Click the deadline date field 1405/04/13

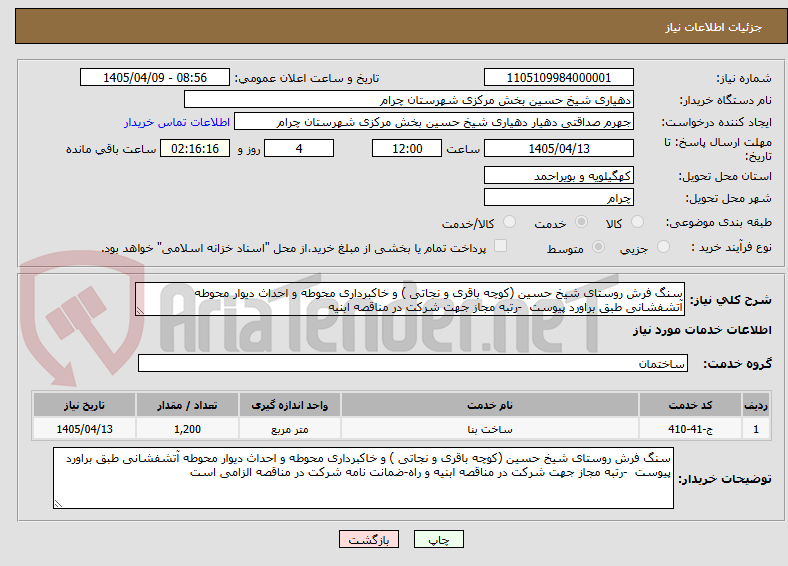point(559,148)
